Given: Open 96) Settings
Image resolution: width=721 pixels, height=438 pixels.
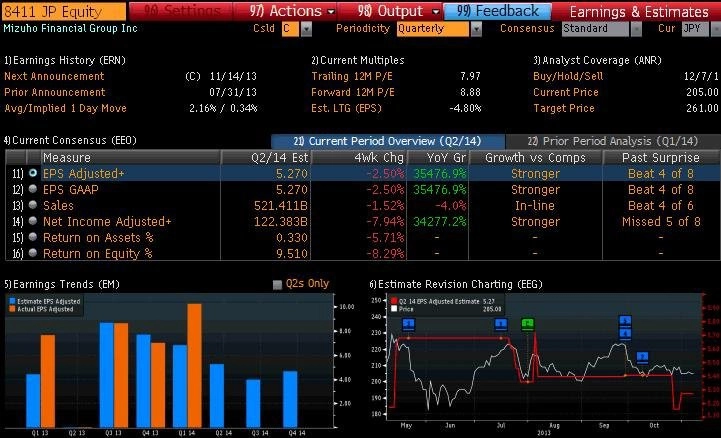Looking at the screenshot, I should [182, 11].
